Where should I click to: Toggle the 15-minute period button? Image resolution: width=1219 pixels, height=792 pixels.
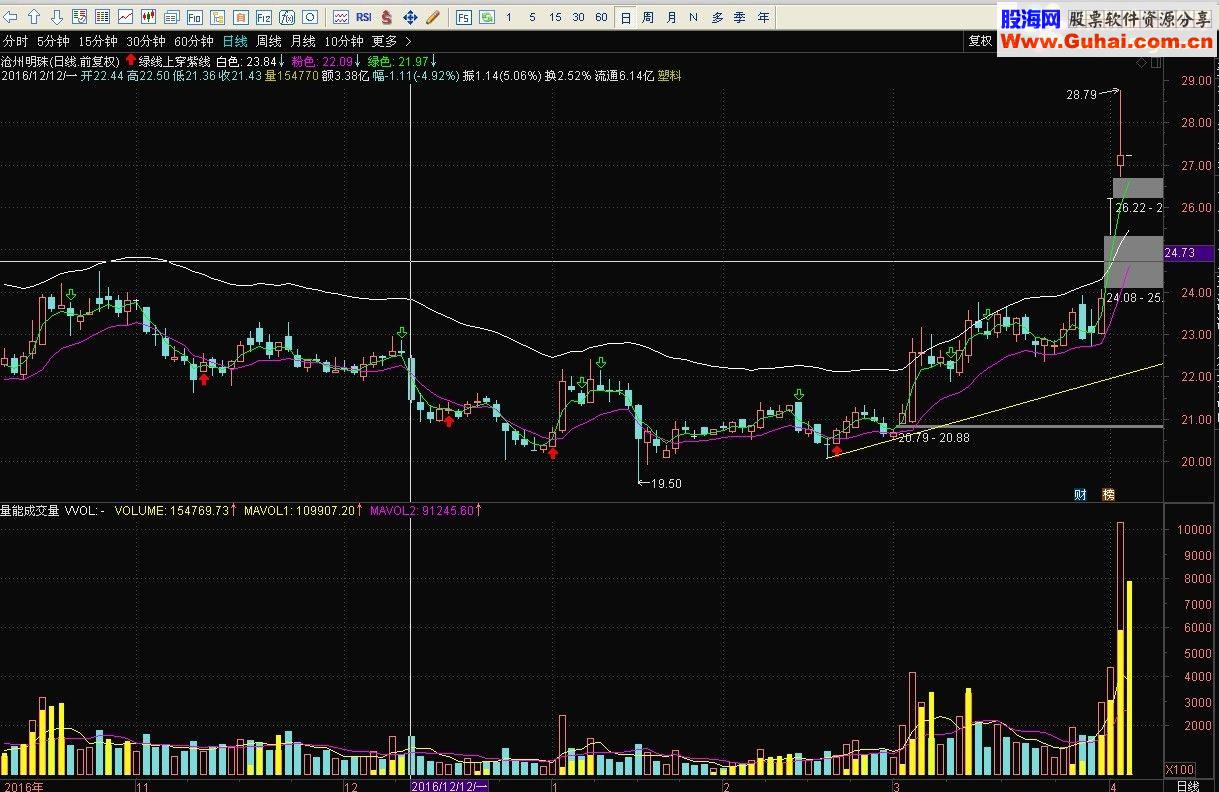click(x=555, y=17)
